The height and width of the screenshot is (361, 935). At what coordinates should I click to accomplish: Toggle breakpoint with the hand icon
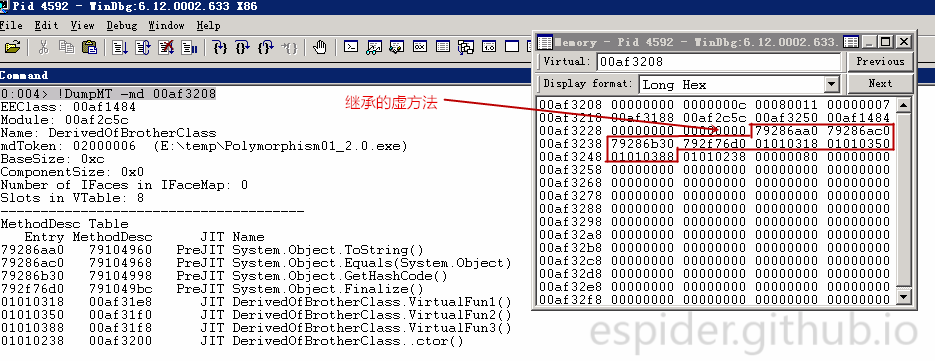pos(320,47)
